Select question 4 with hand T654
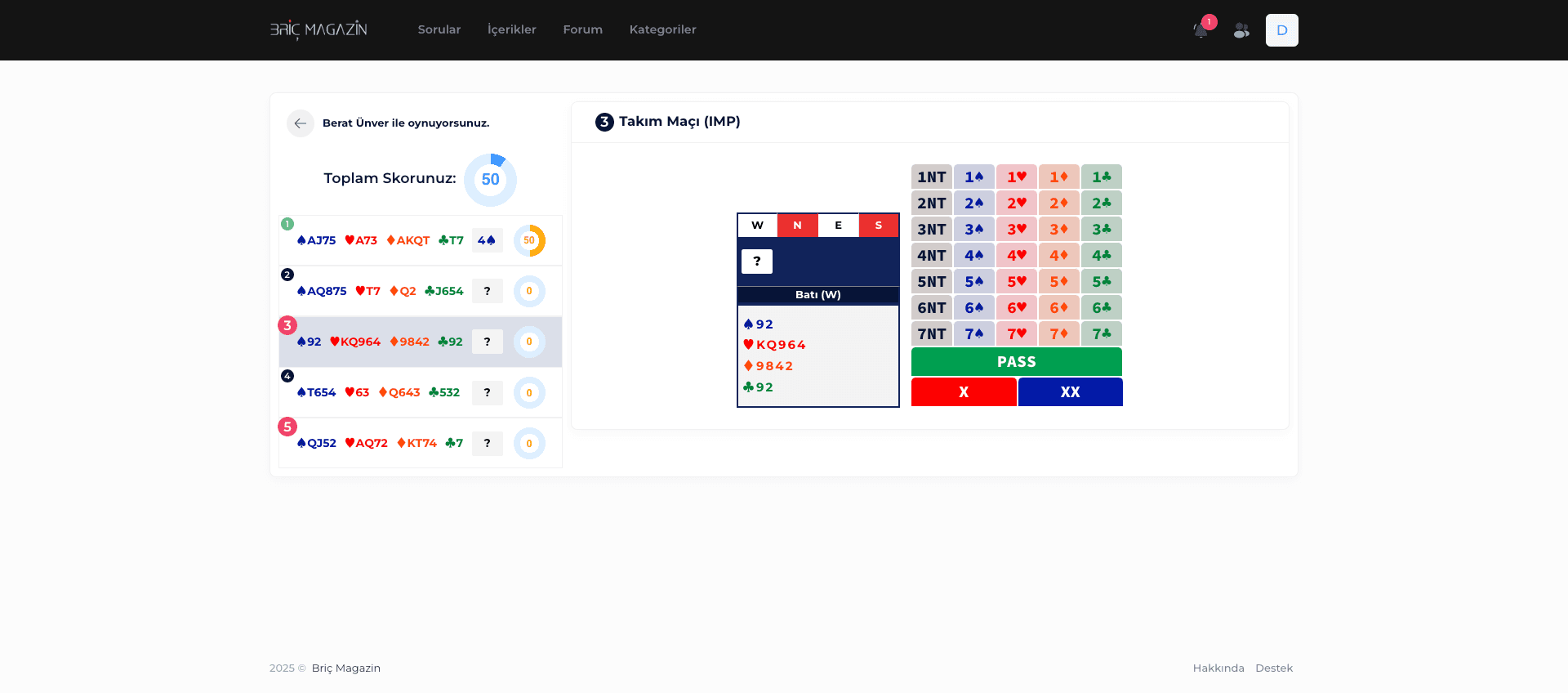Screen dimensions: 1568x693 coord(421,392)
